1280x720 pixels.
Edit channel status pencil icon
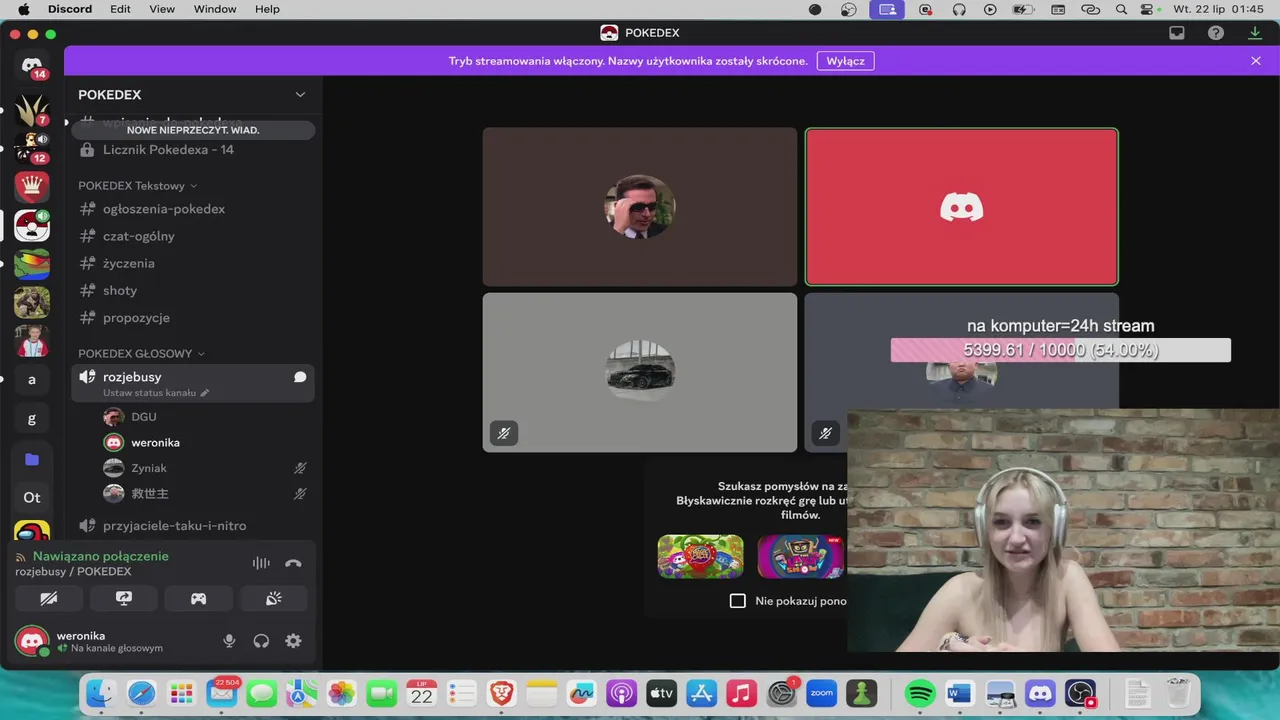[x=205, y=393]
